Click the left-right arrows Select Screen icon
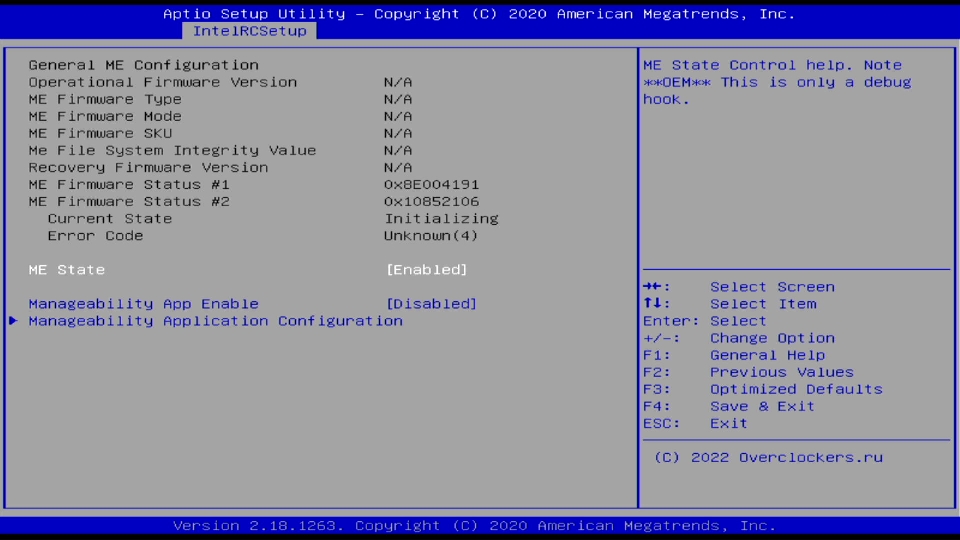This screenshot has height=540, width=960. point(653,287)
